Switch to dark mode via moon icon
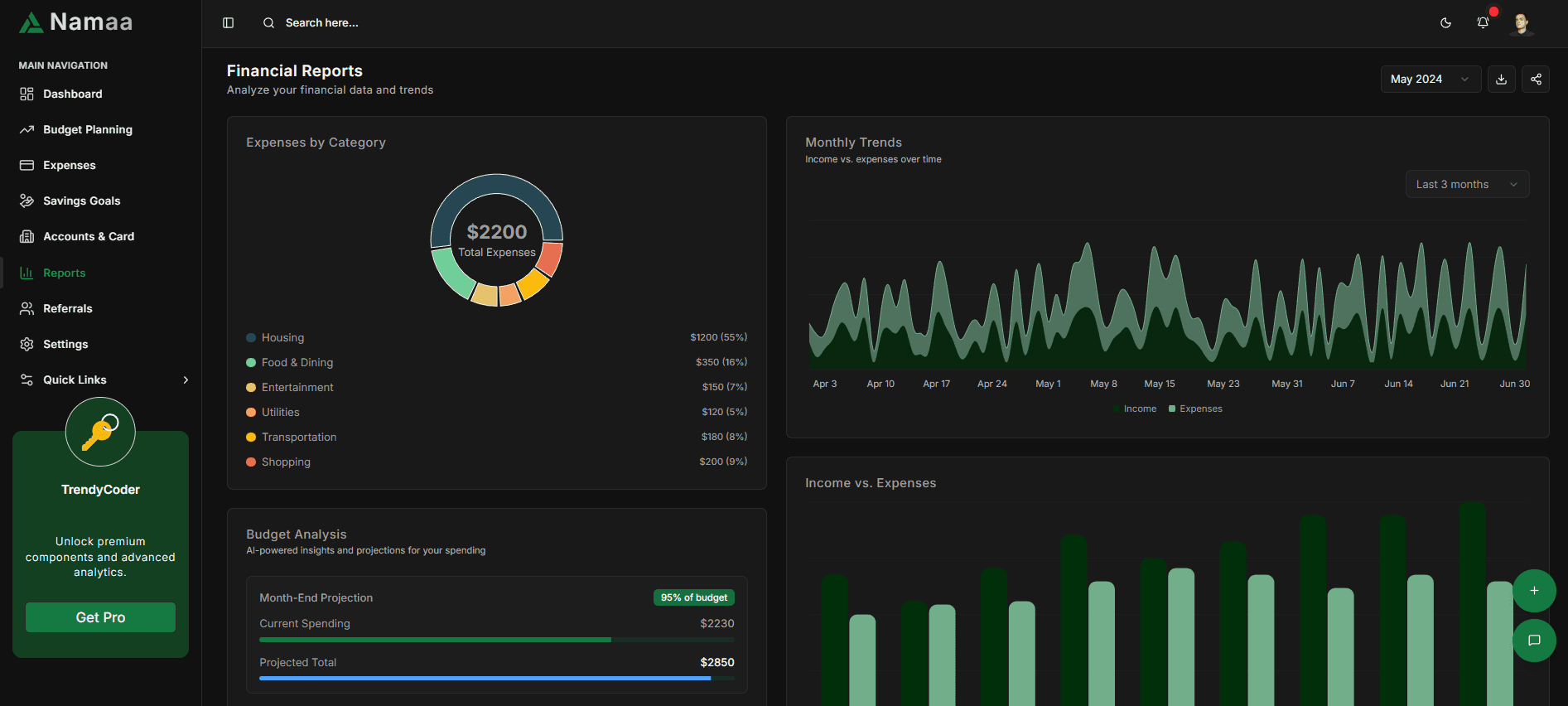This screenshot has height=706, width=1568. point(1445,23)
